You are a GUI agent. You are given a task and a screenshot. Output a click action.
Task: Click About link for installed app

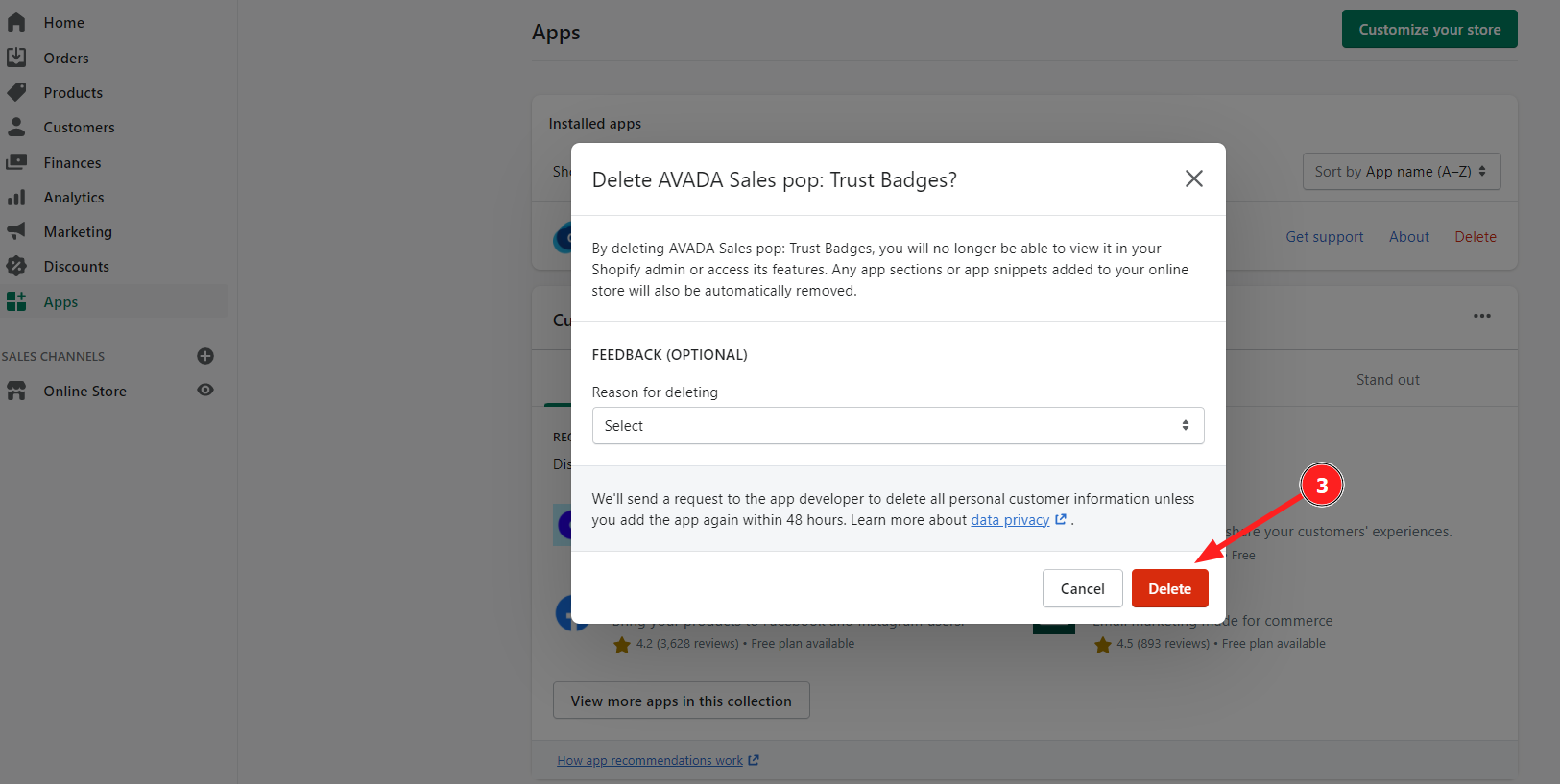1408,236
